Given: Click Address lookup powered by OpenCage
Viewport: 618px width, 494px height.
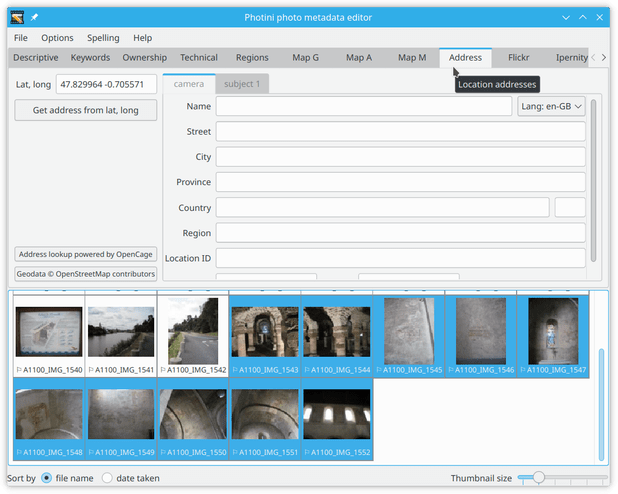Looking at the screenshot, I should click(86, 254).
